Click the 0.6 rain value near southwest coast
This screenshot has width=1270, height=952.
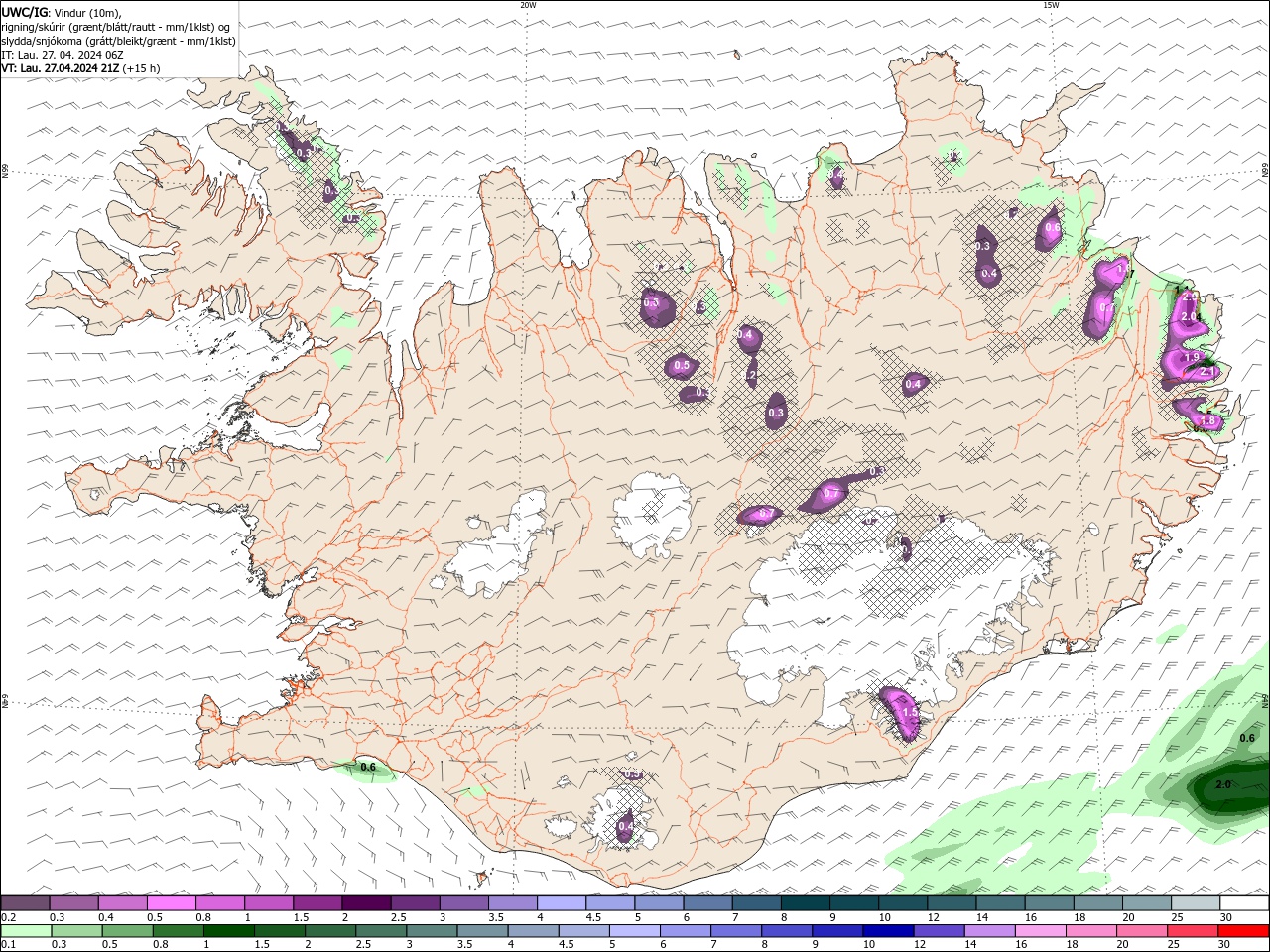click(x=368, y=767)
